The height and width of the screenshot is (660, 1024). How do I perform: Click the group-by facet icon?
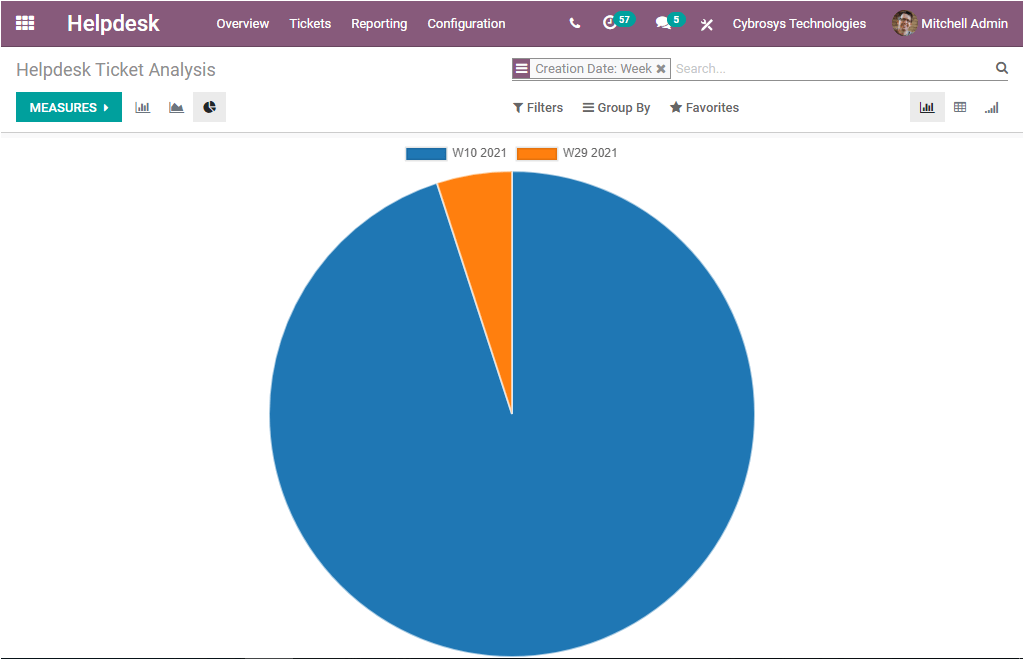click(521, 68)
